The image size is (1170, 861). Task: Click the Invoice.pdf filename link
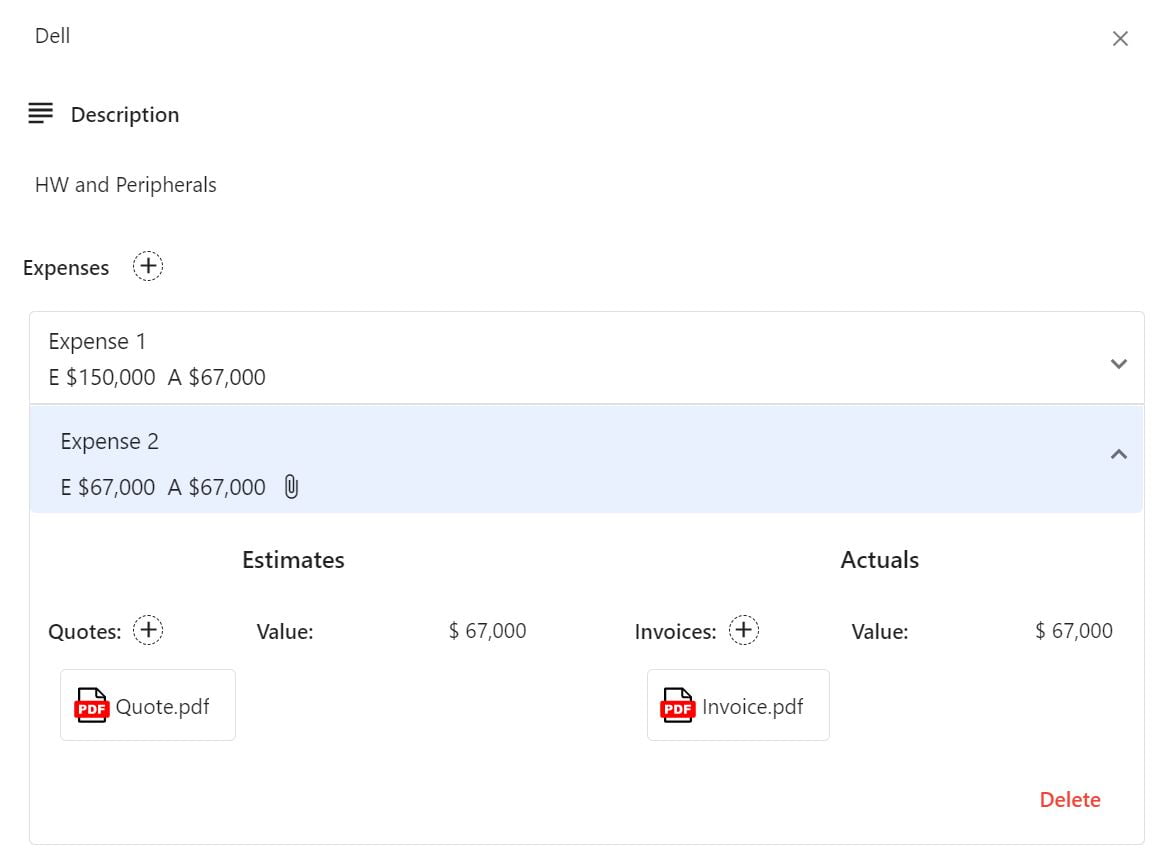pos(752,705)
